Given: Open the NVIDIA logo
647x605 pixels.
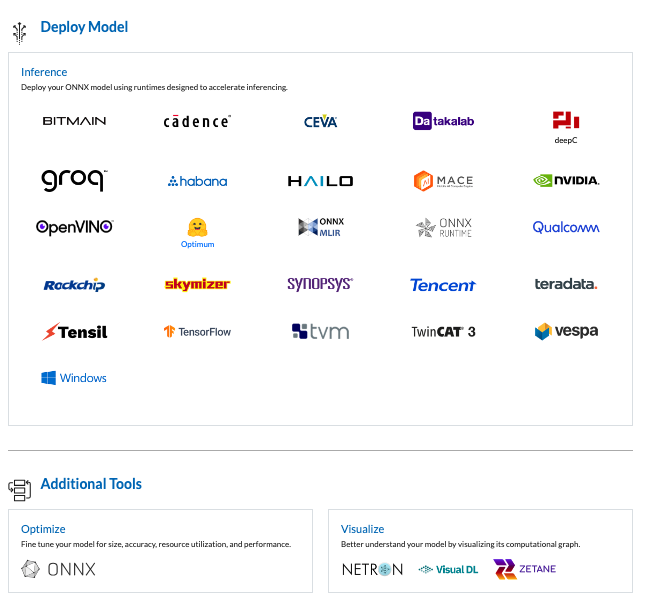Looking at the screenshot, I should (566, 180).
